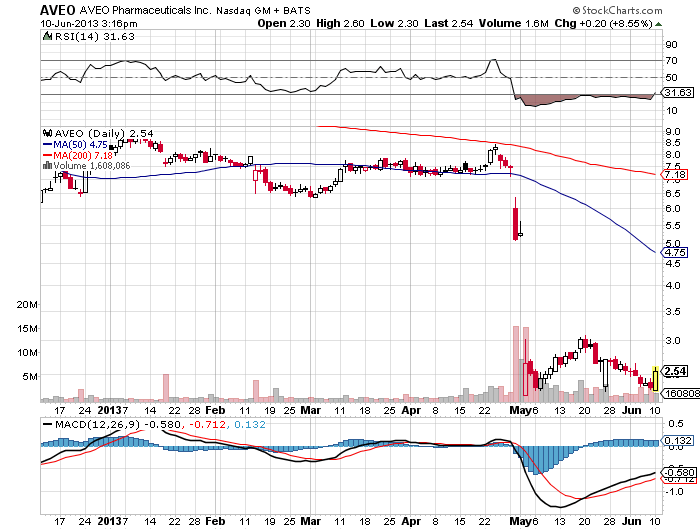Click the 3.5 label on the price axis
This screenshot has width=700, height=530.
(673, 311)
